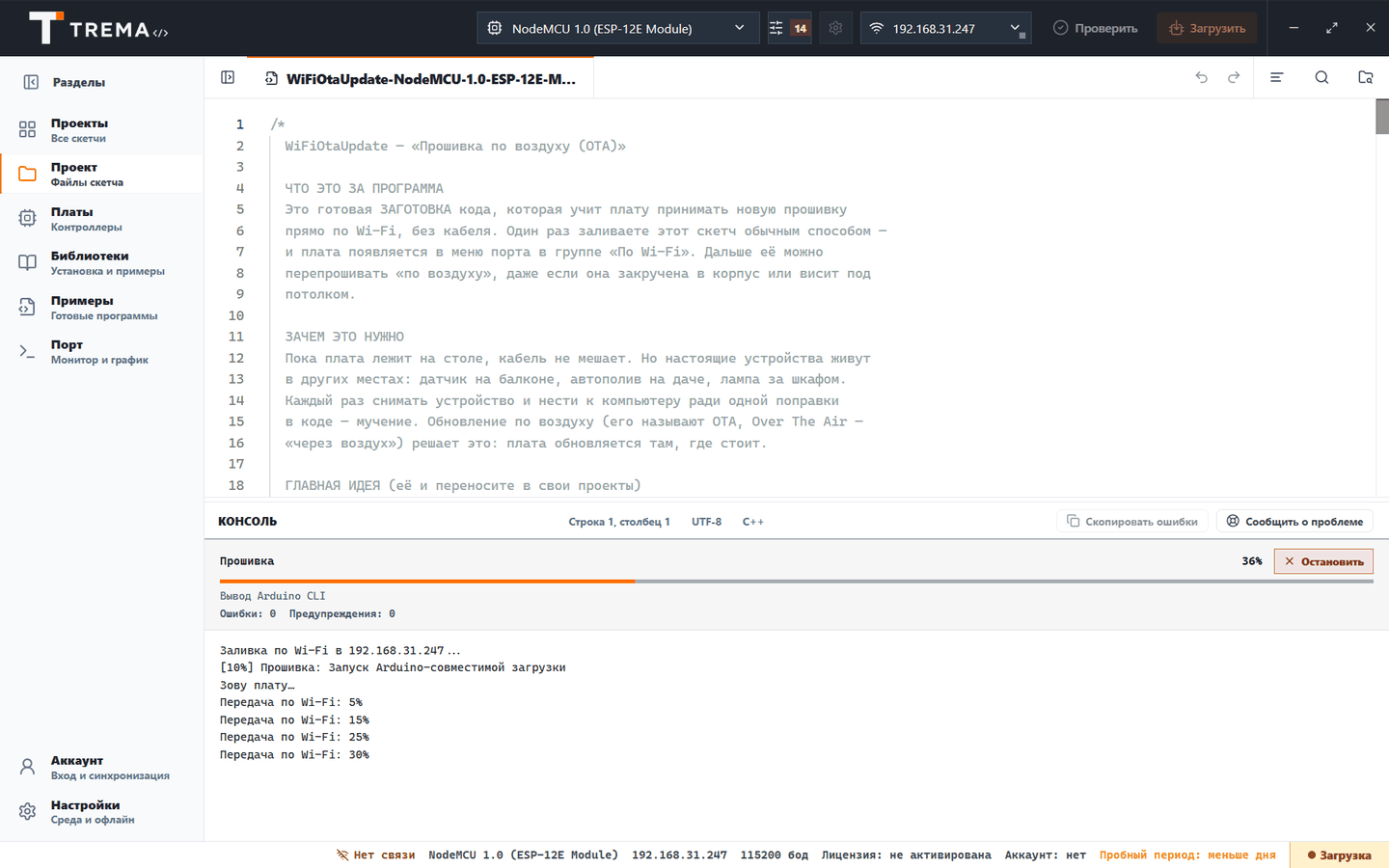Open search in the editor
This screenshot has width=1389, height=868.
pyautogui.click(x=1321, y=77)
